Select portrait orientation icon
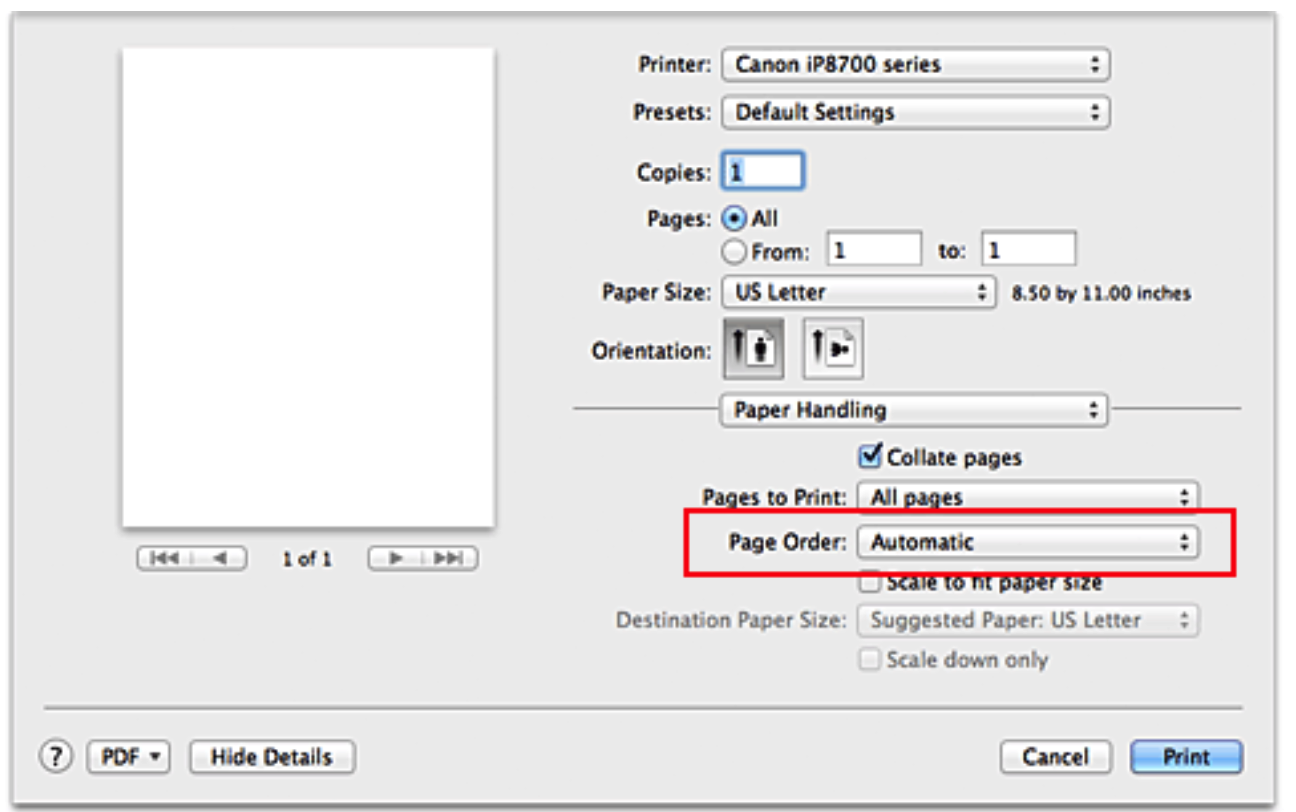The image size is (1296, 812). [754, 350]
